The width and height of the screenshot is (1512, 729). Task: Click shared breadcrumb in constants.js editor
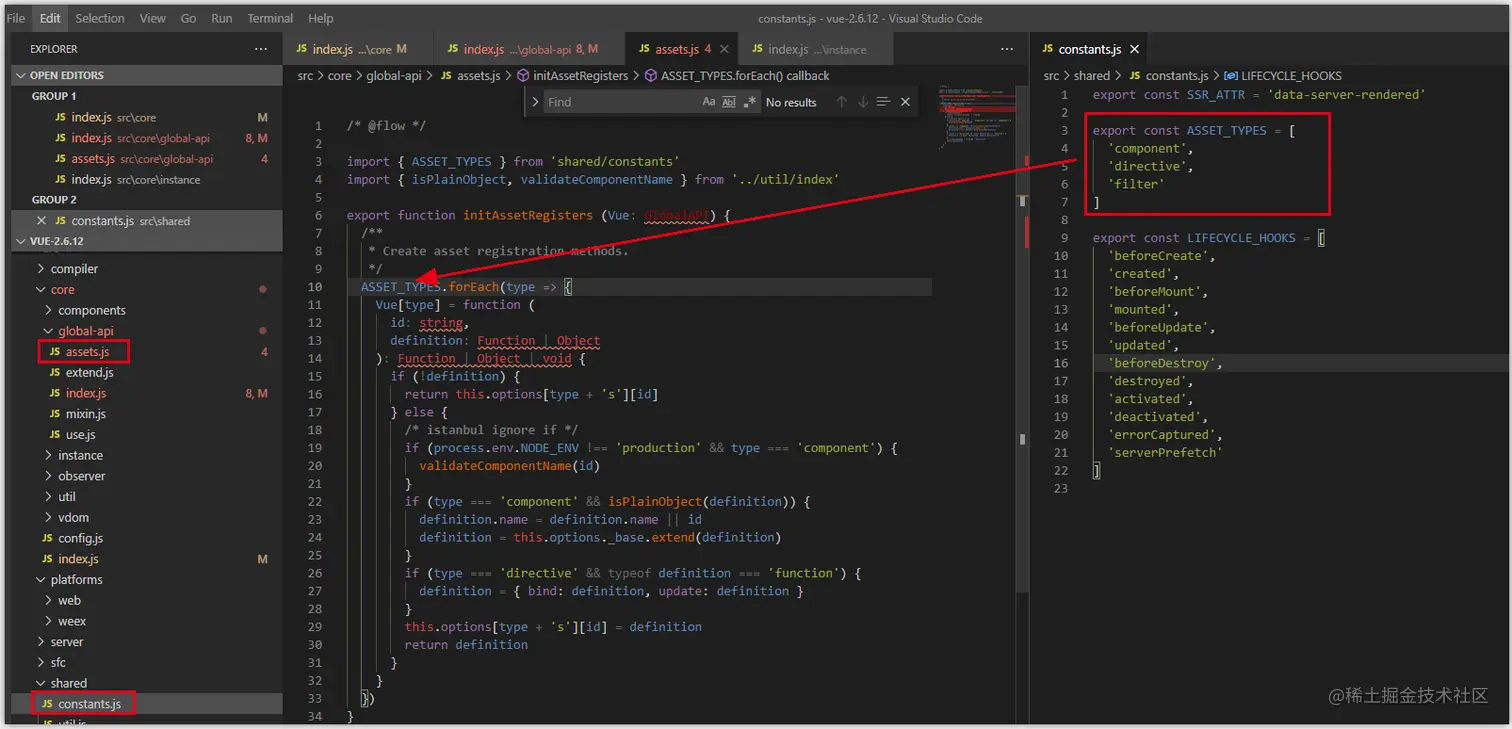click(1092, 76)
